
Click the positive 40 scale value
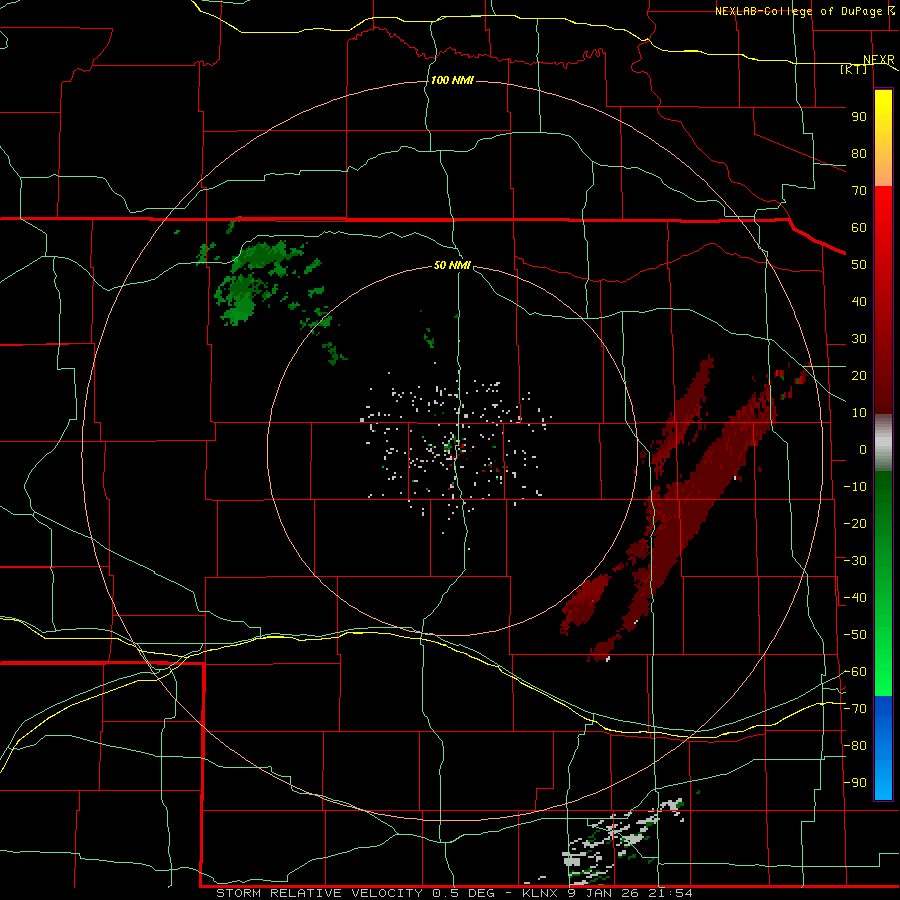click(x=859, y=301)
